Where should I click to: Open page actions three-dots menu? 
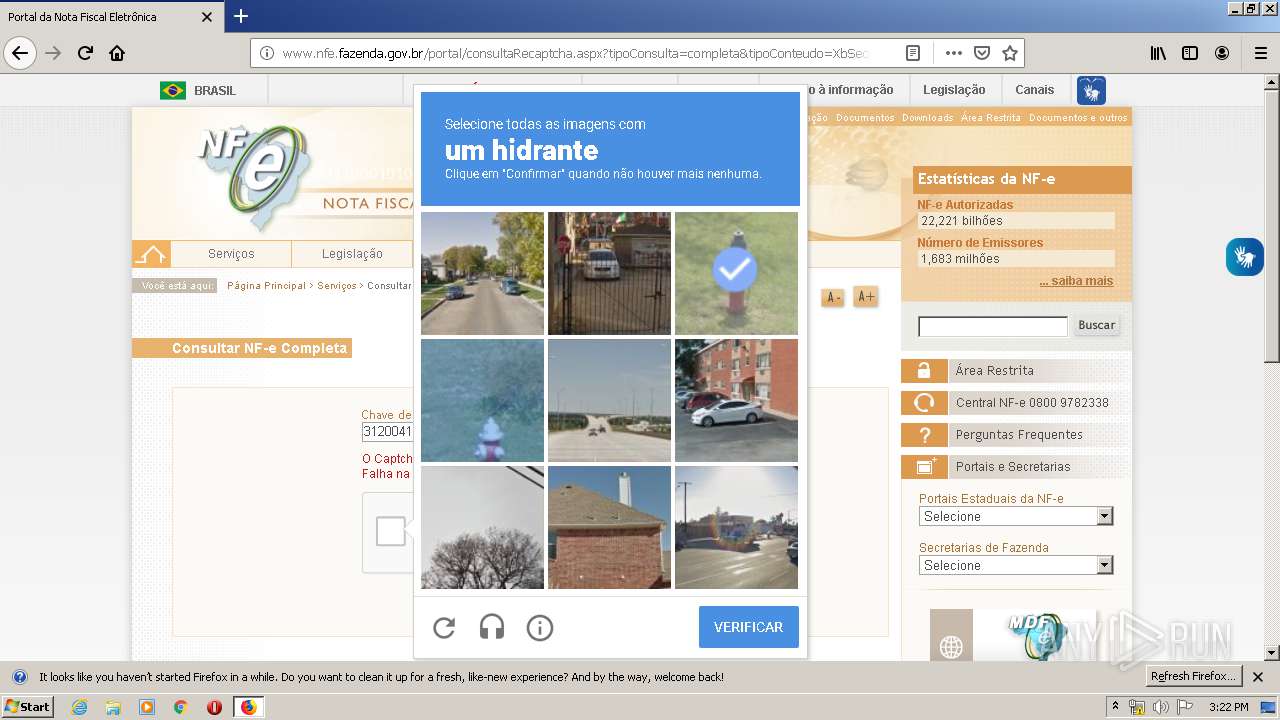954,53
